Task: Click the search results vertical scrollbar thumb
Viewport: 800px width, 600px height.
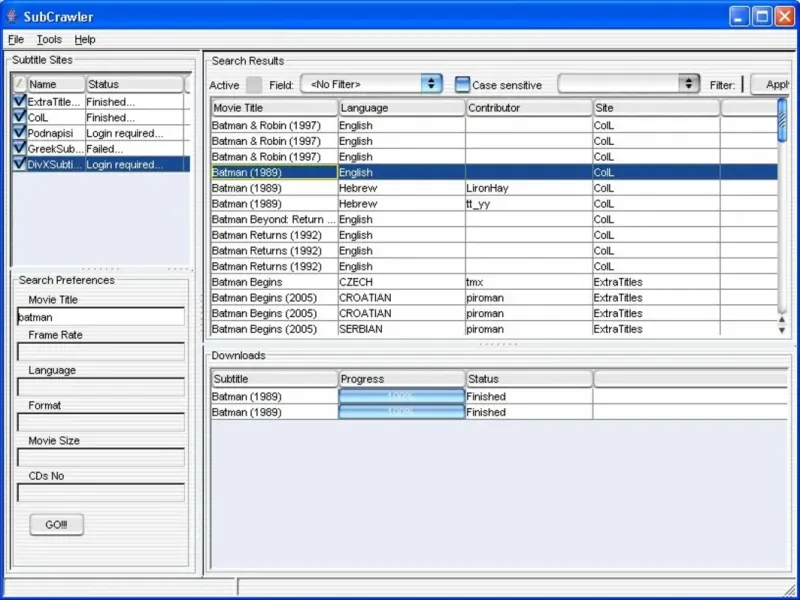Action: [x=782, y=120]
